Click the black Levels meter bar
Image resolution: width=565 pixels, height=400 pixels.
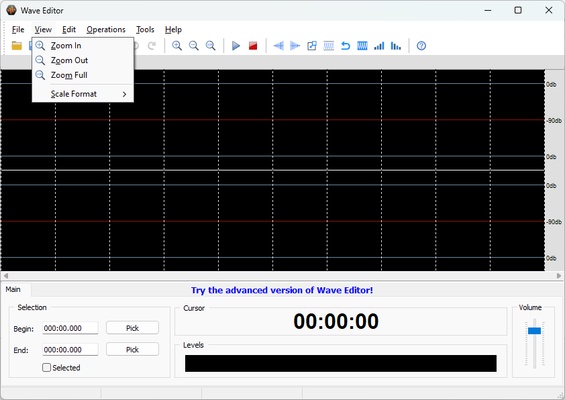[341, 363]
